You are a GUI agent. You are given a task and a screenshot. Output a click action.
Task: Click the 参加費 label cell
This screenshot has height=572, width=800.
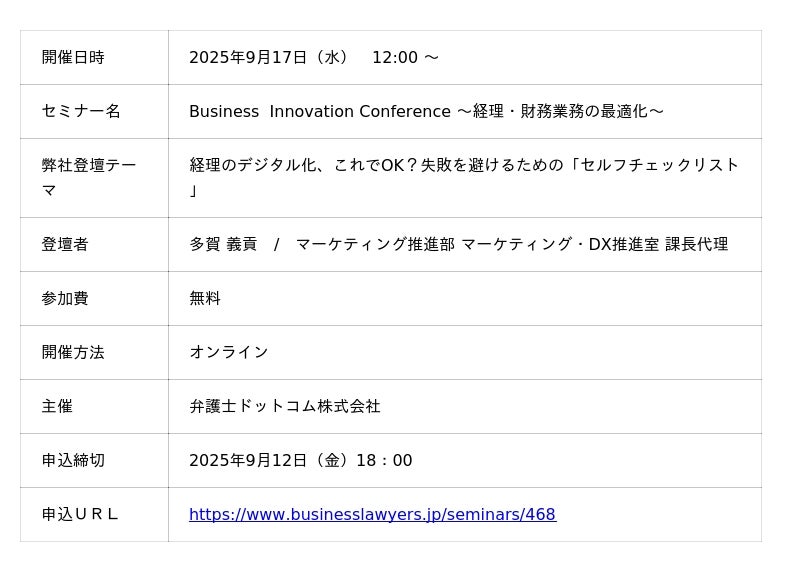pos(65,298)
